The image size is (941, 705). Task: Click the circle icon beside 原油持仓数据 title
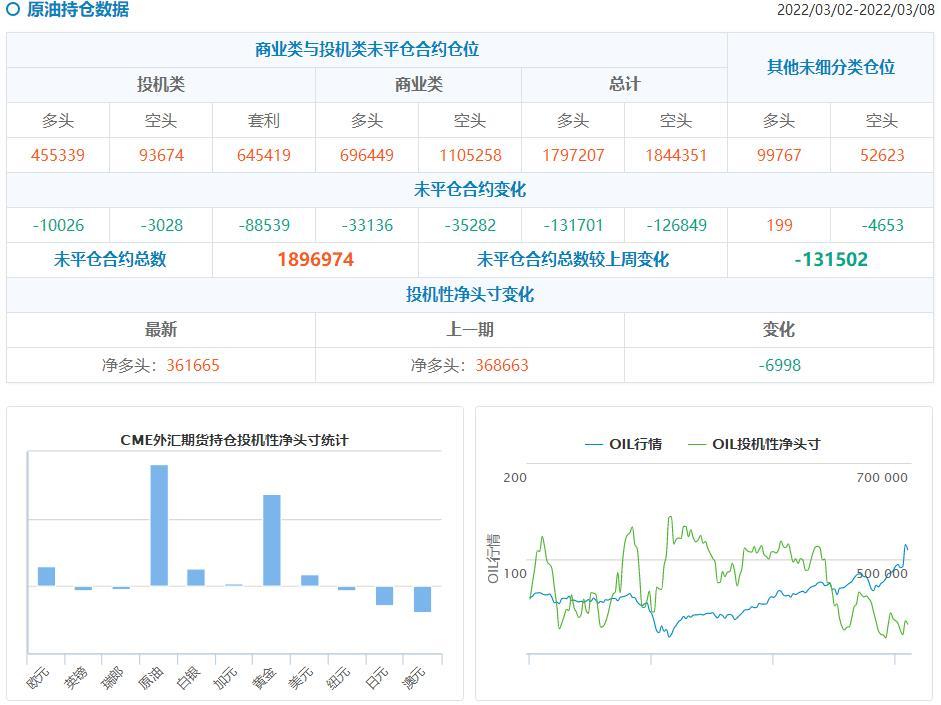13,10
